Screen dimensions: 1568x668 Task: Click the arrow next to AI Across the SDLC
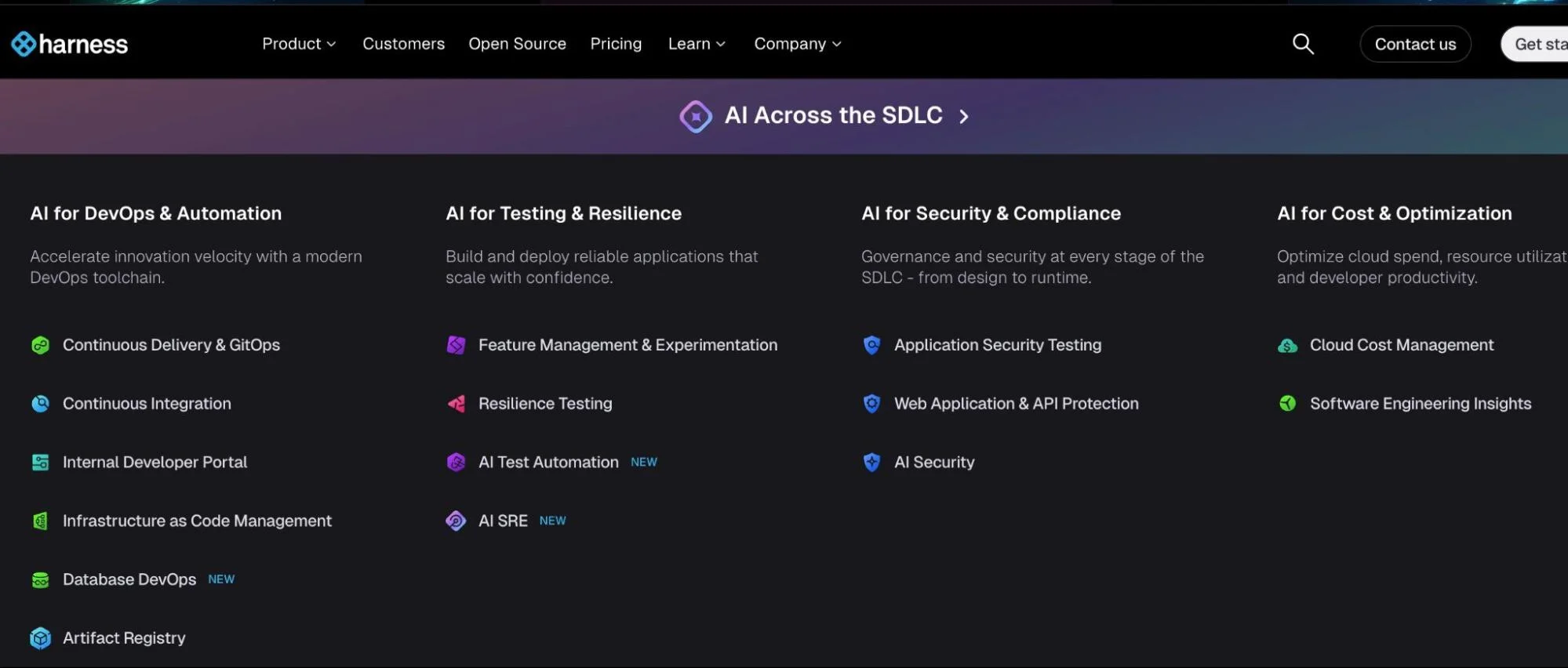click(x=963, y=116)
